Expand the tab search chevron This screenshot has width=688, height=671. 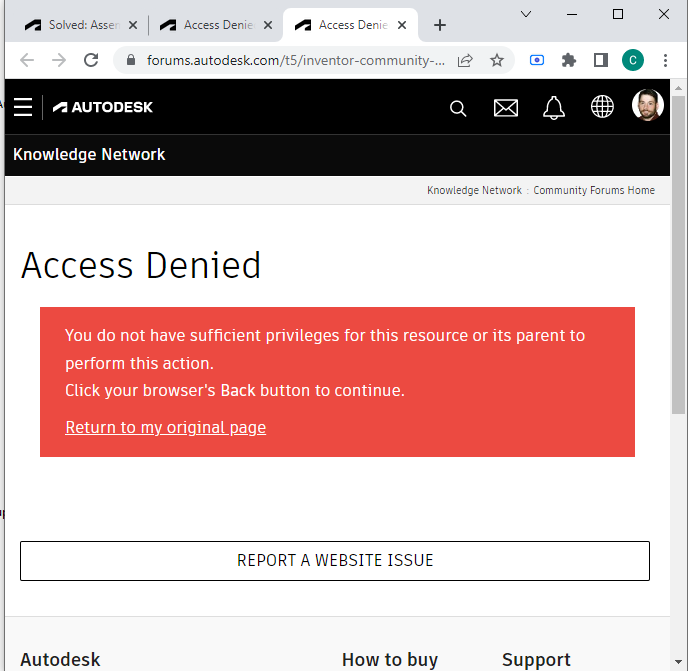click(527, 14)
